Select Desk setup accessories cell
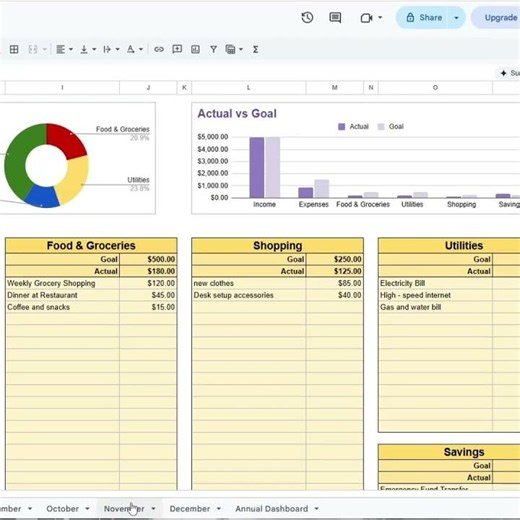 (x=249, y=295)
